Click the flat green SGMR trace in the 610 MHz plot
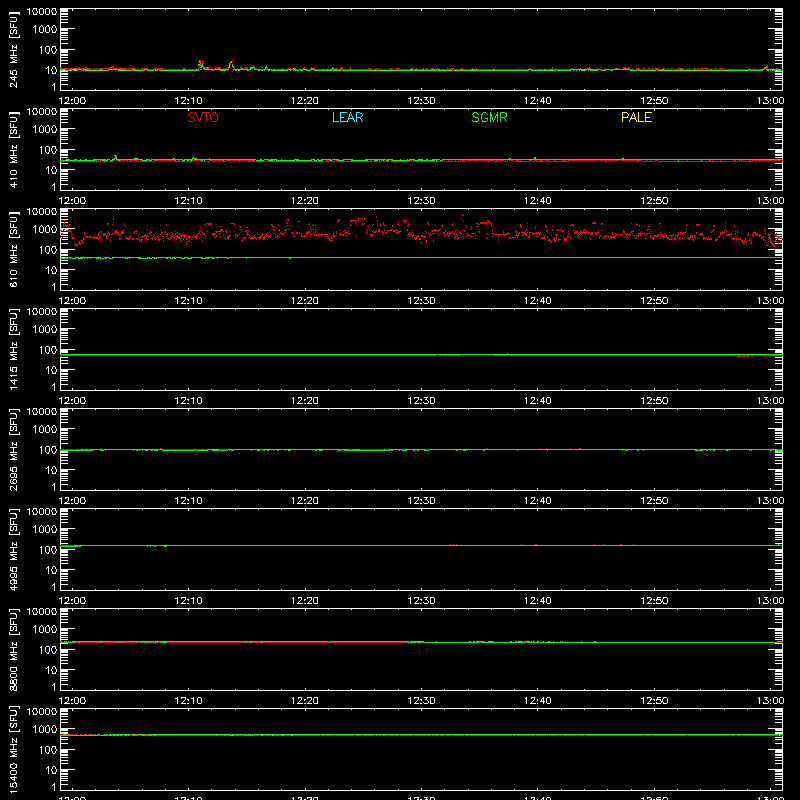Viewport: 800px width, 800px height. (421, 258)
